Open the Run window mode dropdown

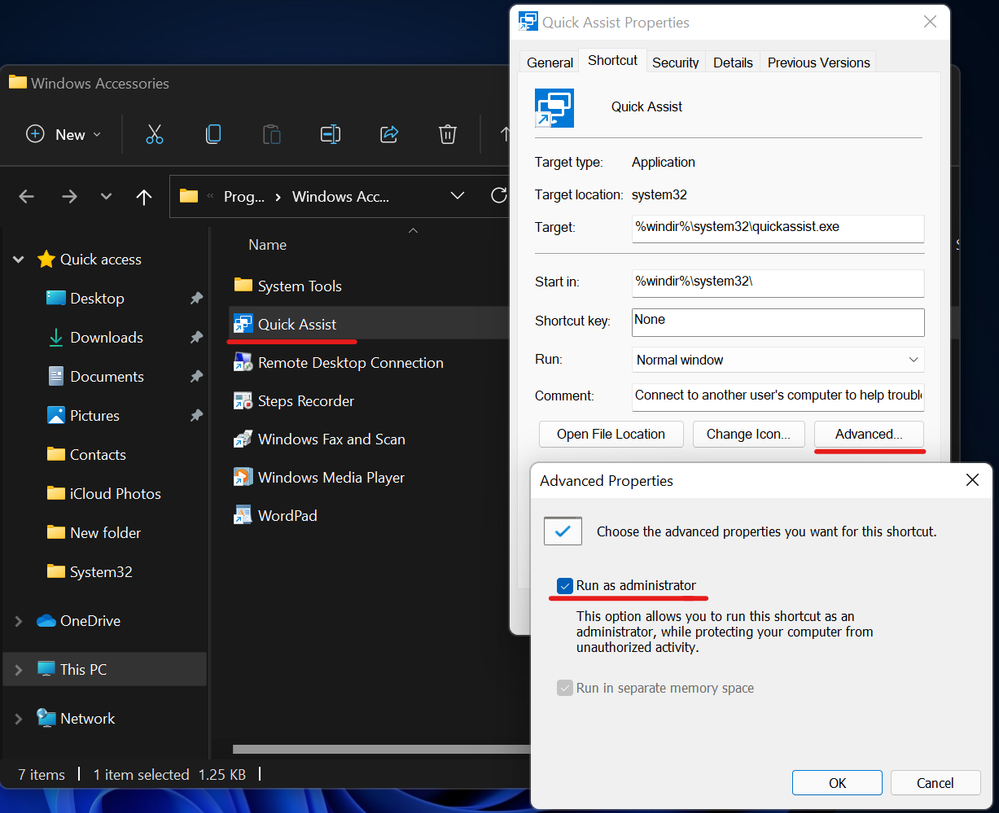point(778,360)
